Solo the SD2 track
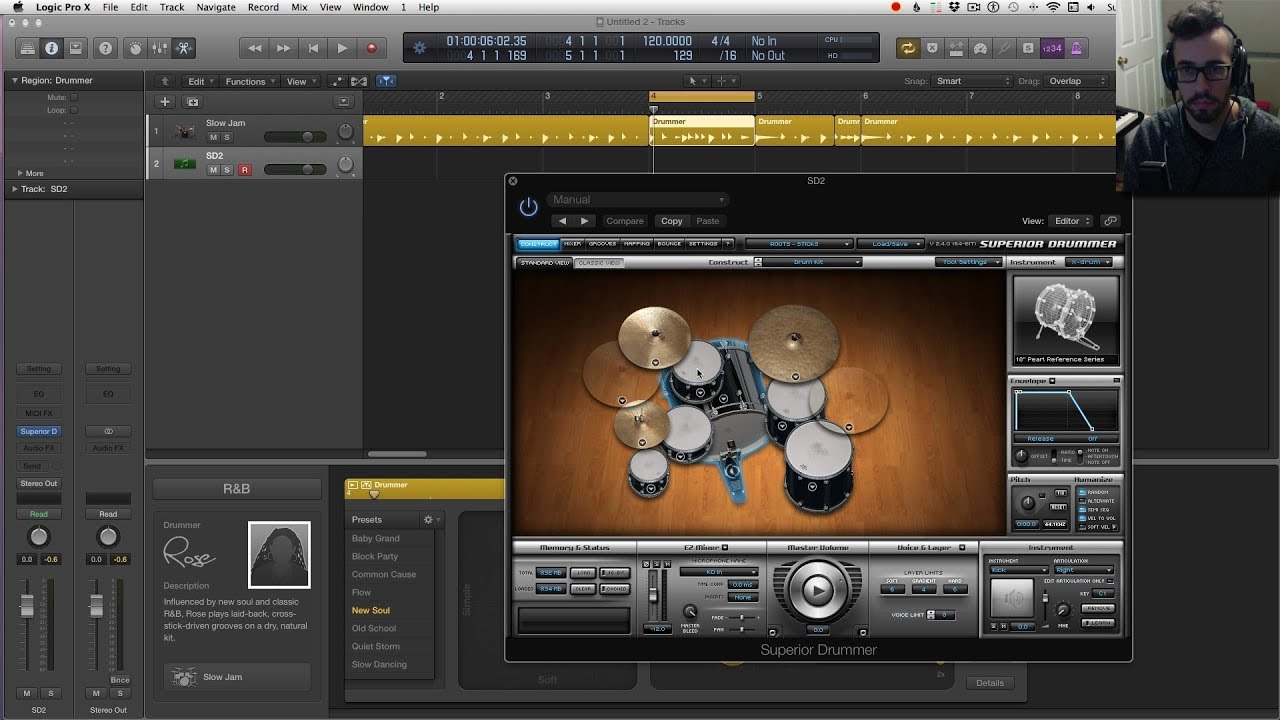Viewport: 1280px width, 720px height. 227,170
